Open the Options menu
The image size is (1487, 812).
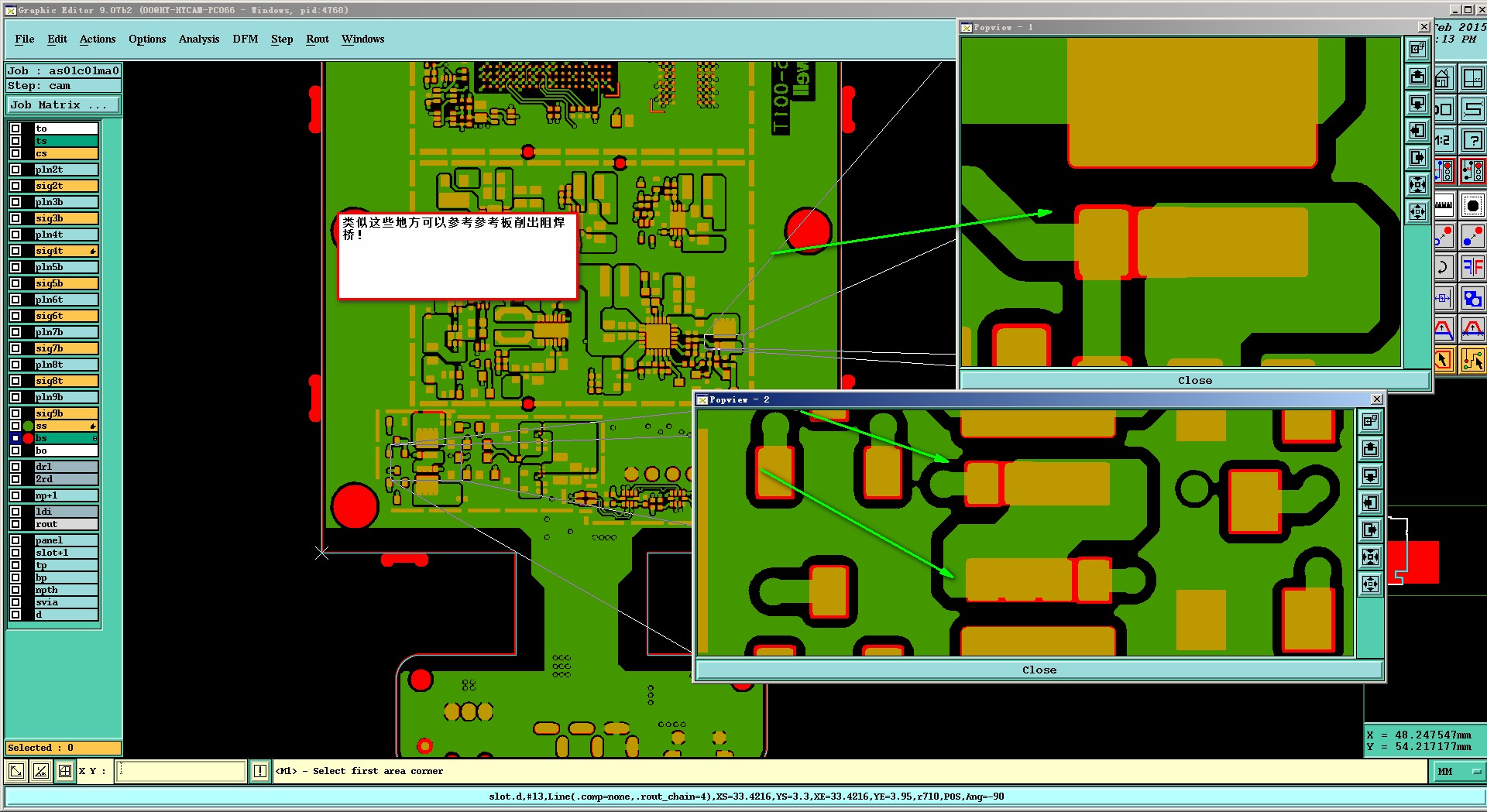(147, 39)
